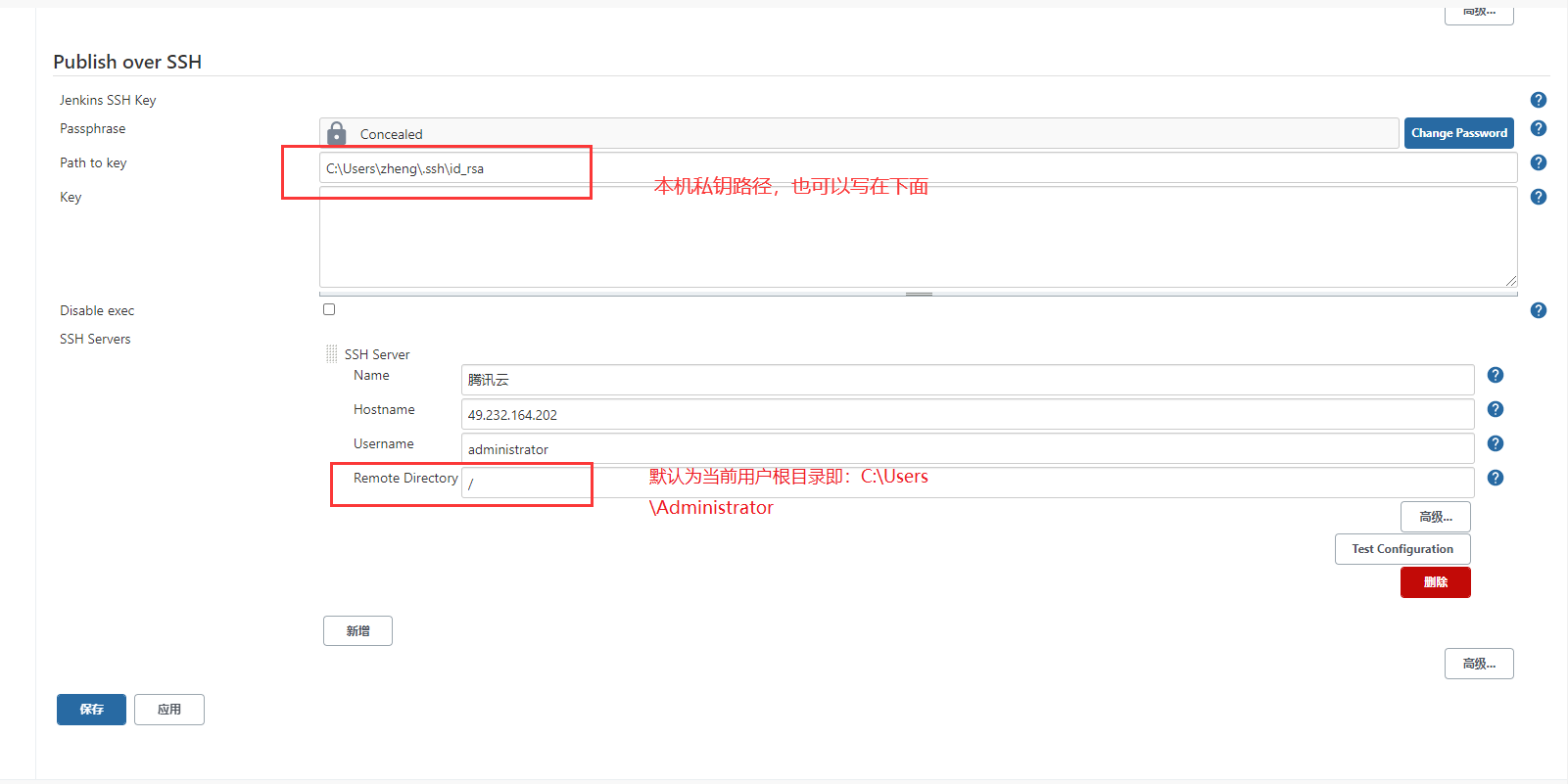Click the SSH Server section title
This screenshot has height=784, width=1568.
[x=377, y=354]
